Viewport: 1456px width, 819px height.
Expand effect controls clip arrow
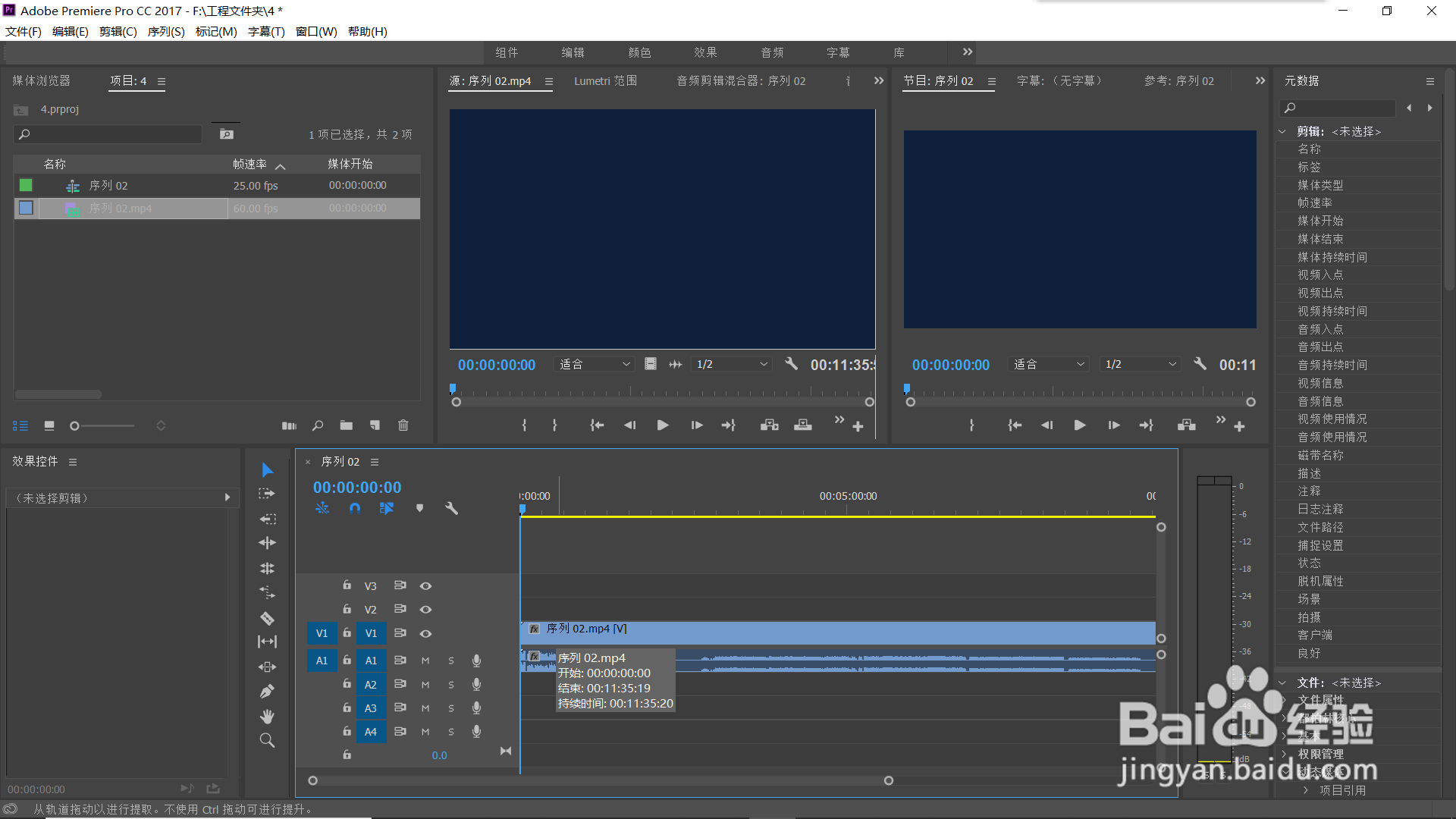(227, 498)
